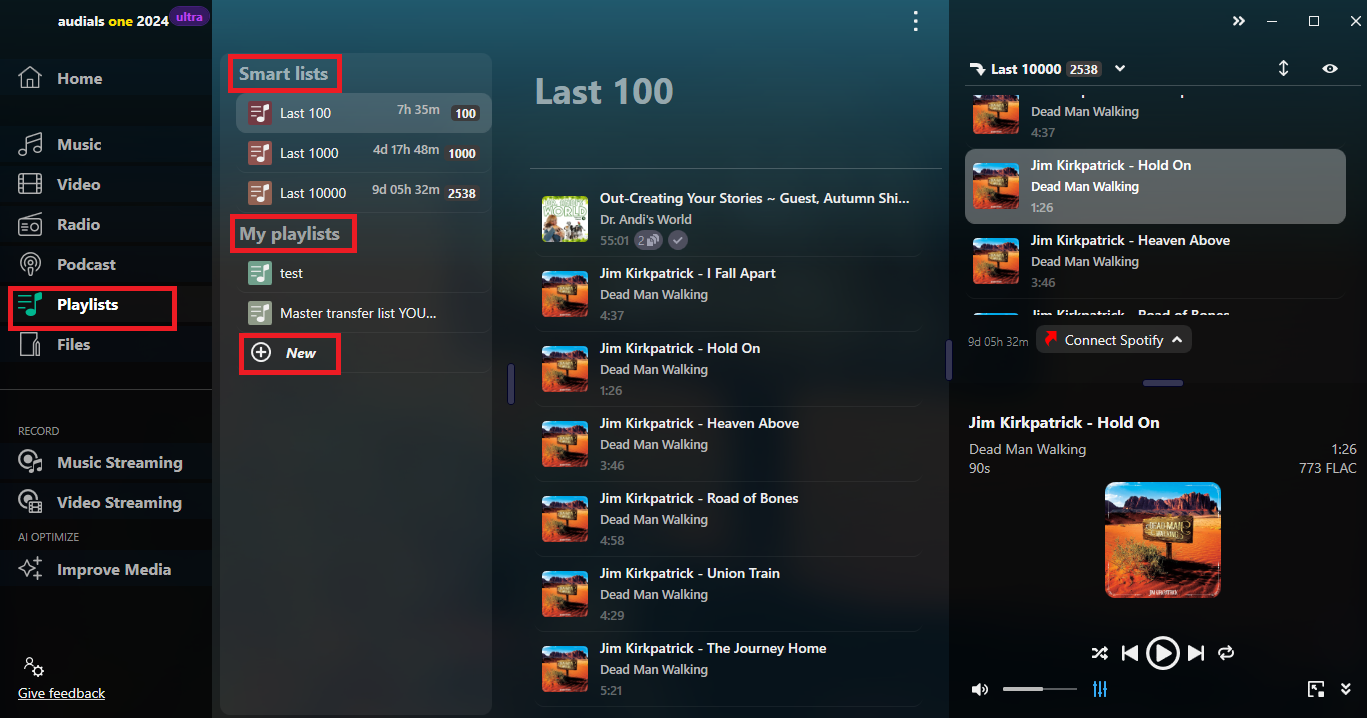Select the Last 100 smart list
This screenshot has height=718, width=1367.
[364, 113]
